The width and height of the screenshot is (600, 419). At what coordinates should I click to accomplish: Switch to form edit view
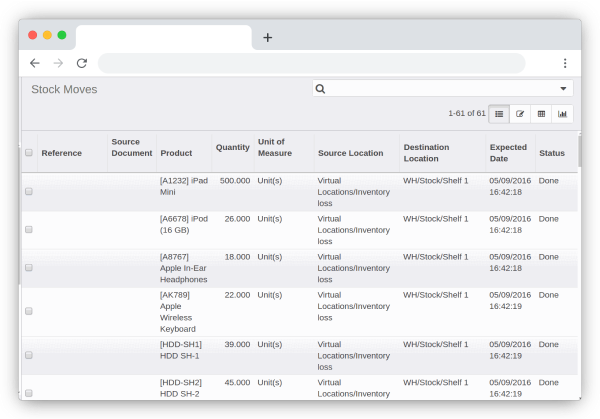click(x=520, y=114)
